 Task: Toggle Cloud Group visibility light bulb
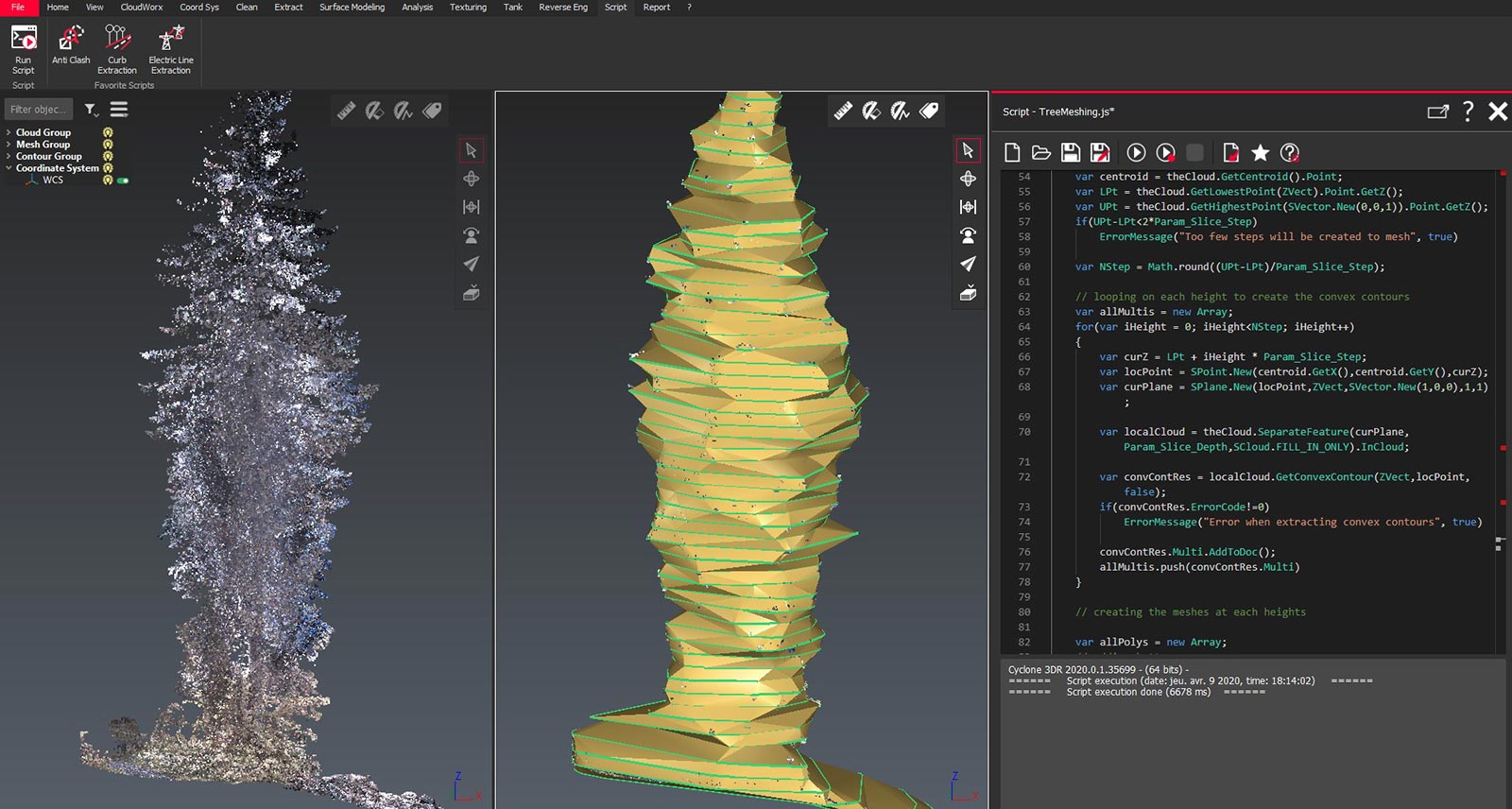click(108, 132)
